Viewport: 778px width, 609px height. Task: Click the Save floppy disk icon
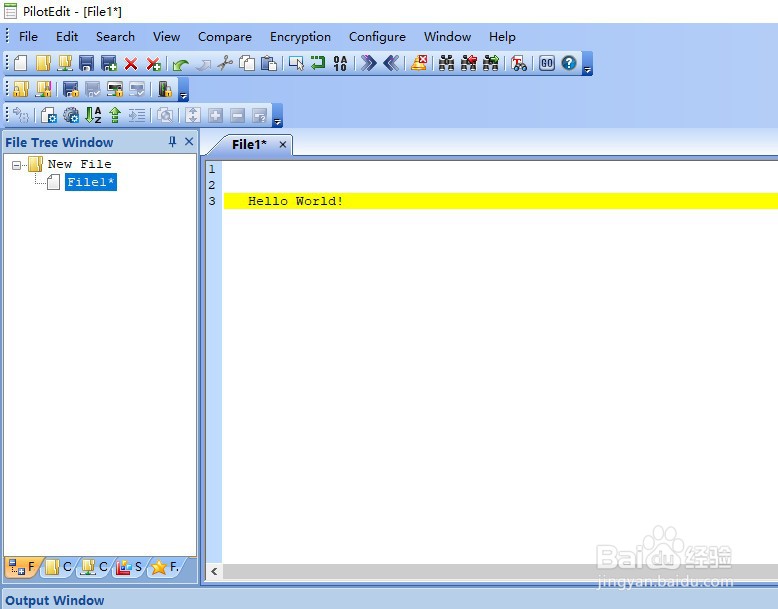click(x=87, y=63)
